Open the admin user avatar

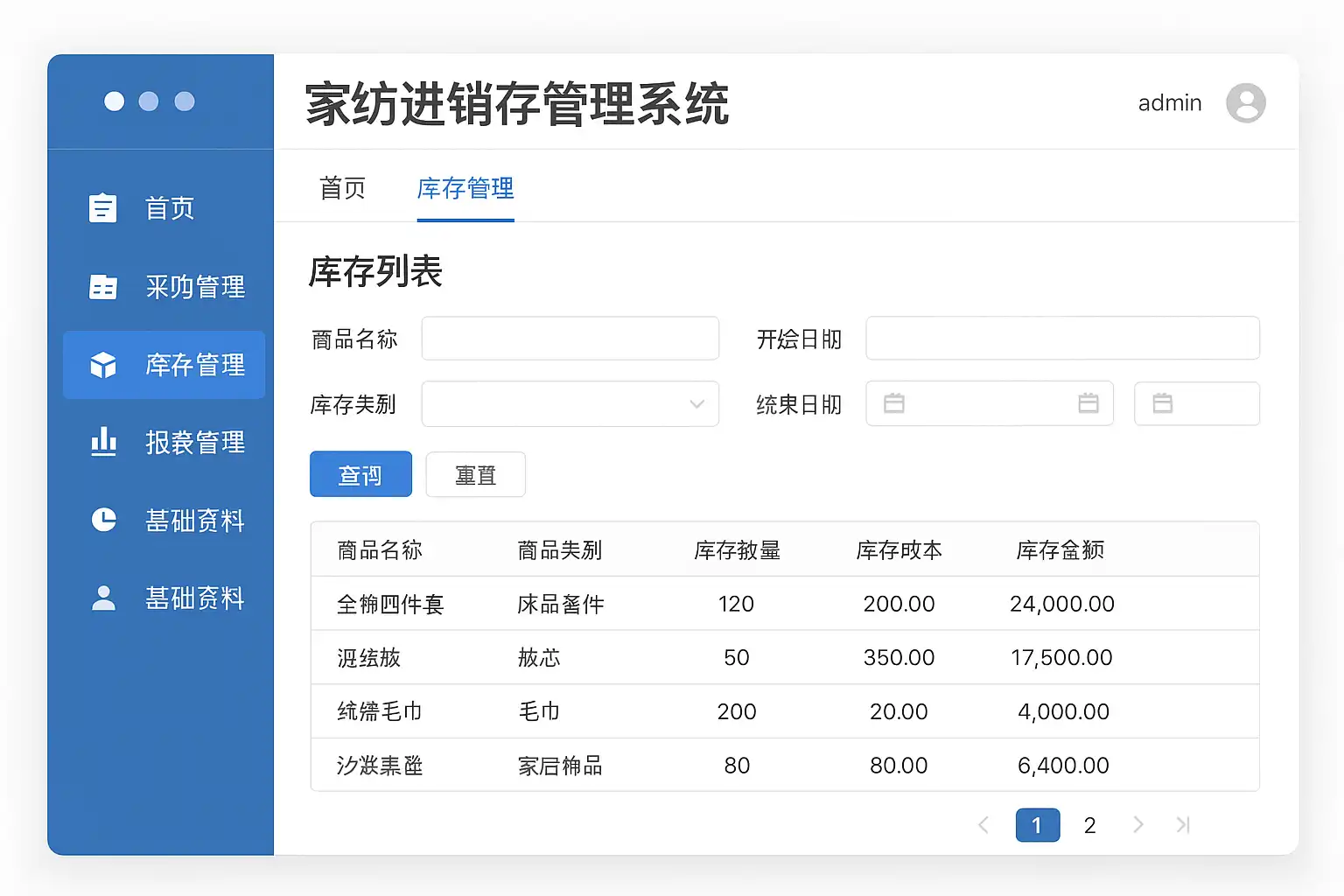1245,103
